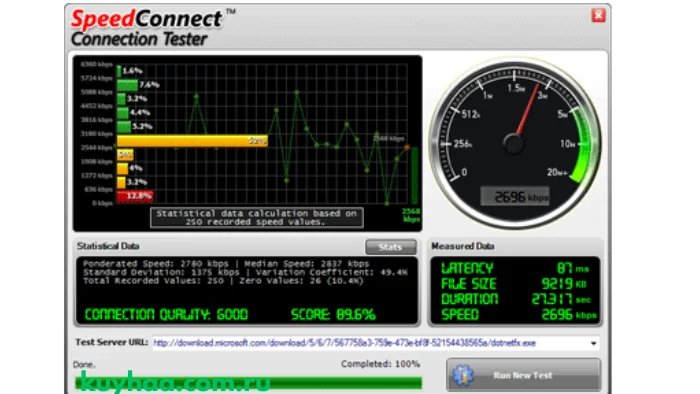Click the Completed: 100% label

380,364
